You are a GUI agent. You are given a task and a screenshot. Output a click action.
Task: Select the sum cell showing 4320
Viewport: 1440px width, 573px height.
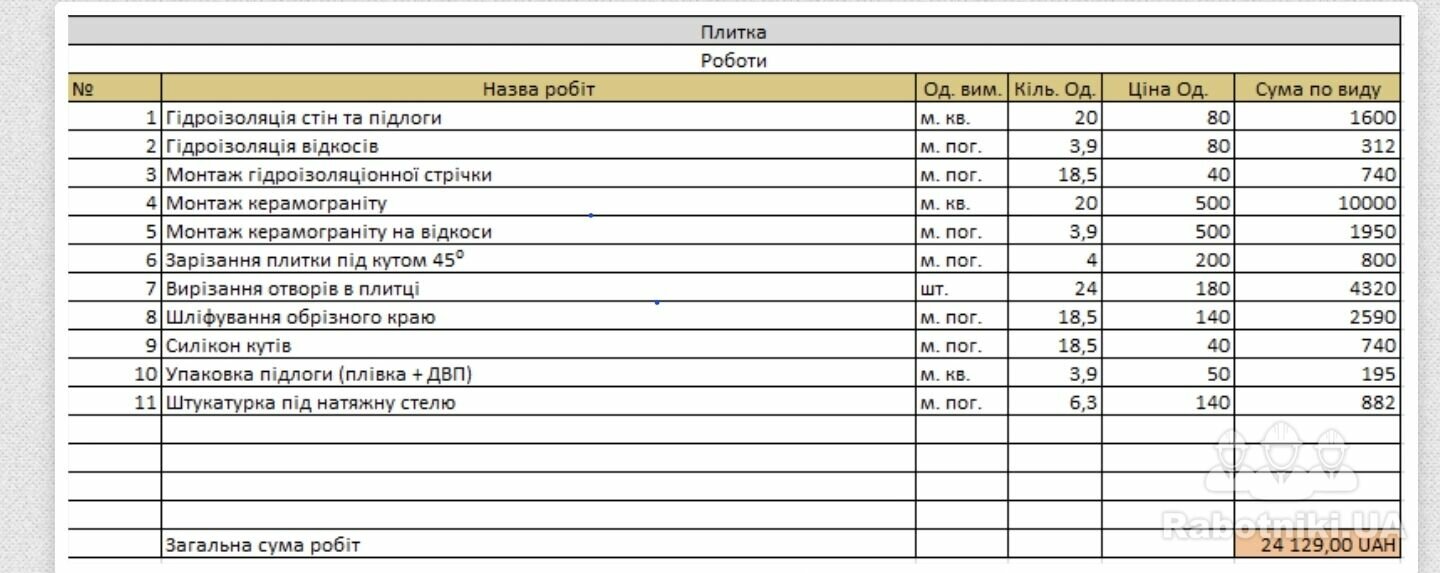pos(1317,289)
